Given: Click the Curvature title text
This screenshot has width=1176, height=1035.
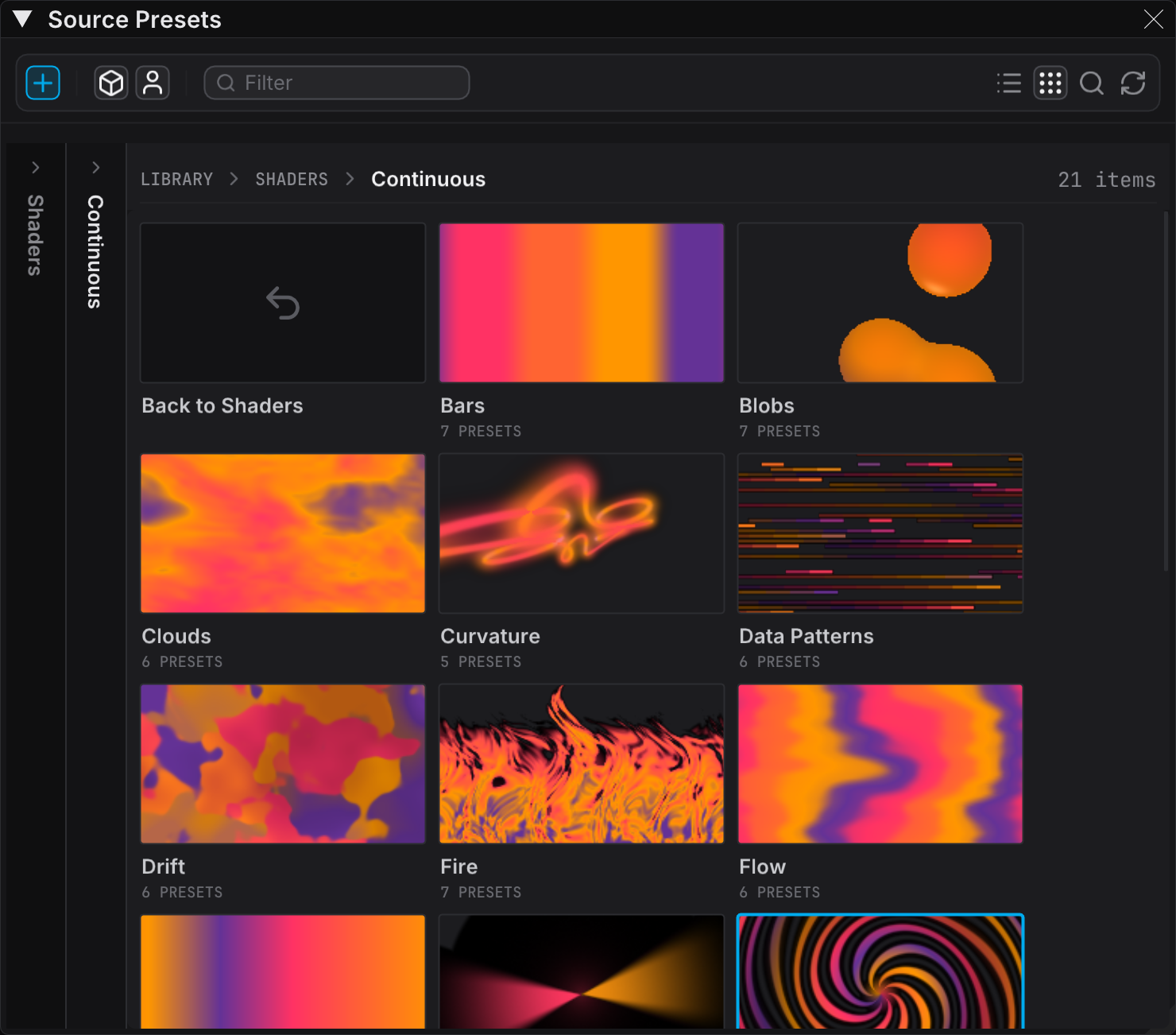Looking at the screenshot, I should (x=490, y=637).
